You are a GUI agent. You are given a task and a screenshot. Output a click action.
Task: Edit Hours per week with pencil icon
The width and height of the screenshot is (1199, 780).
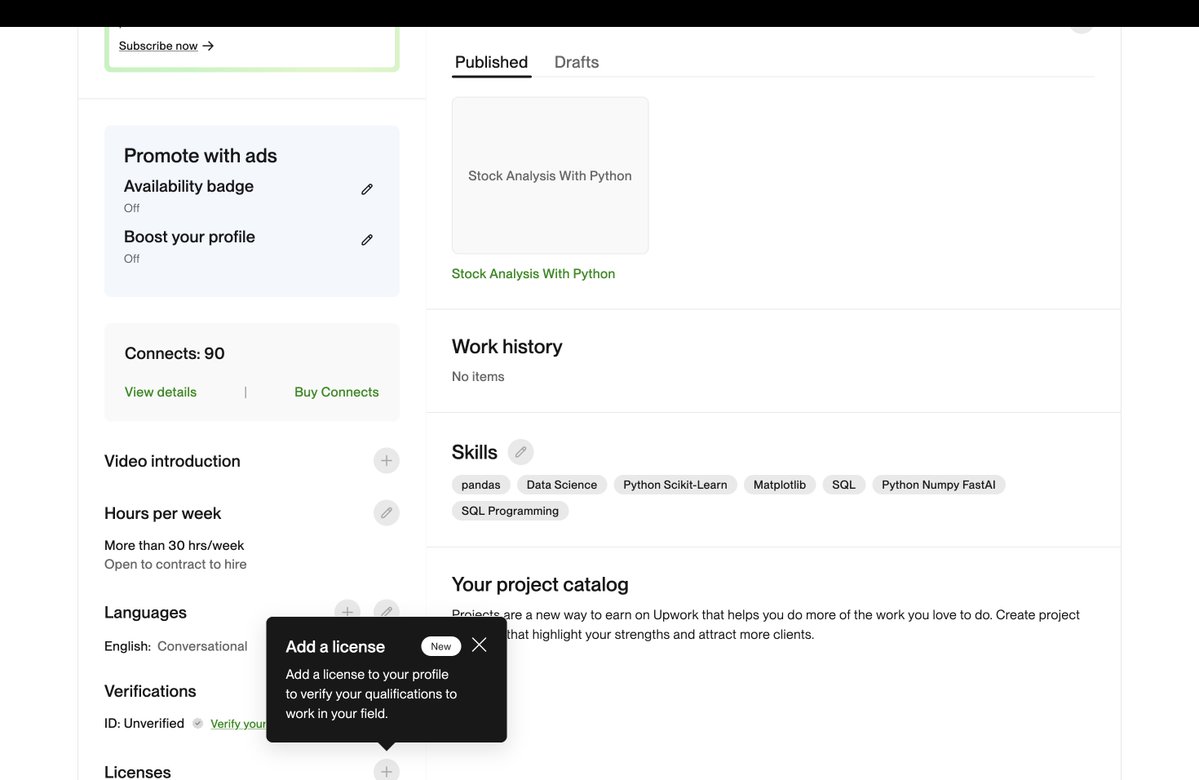coord(386,512)
